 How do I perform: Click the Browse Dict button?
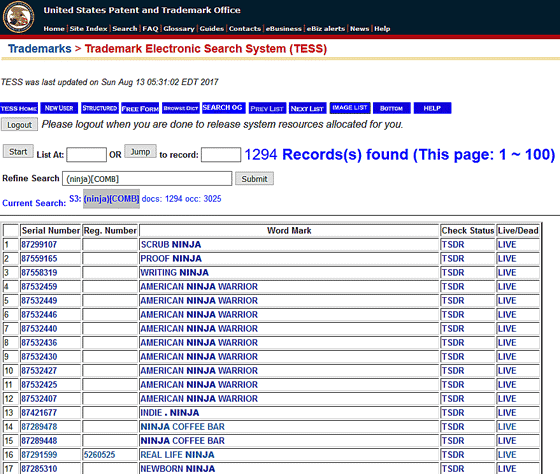pos(181,108)
